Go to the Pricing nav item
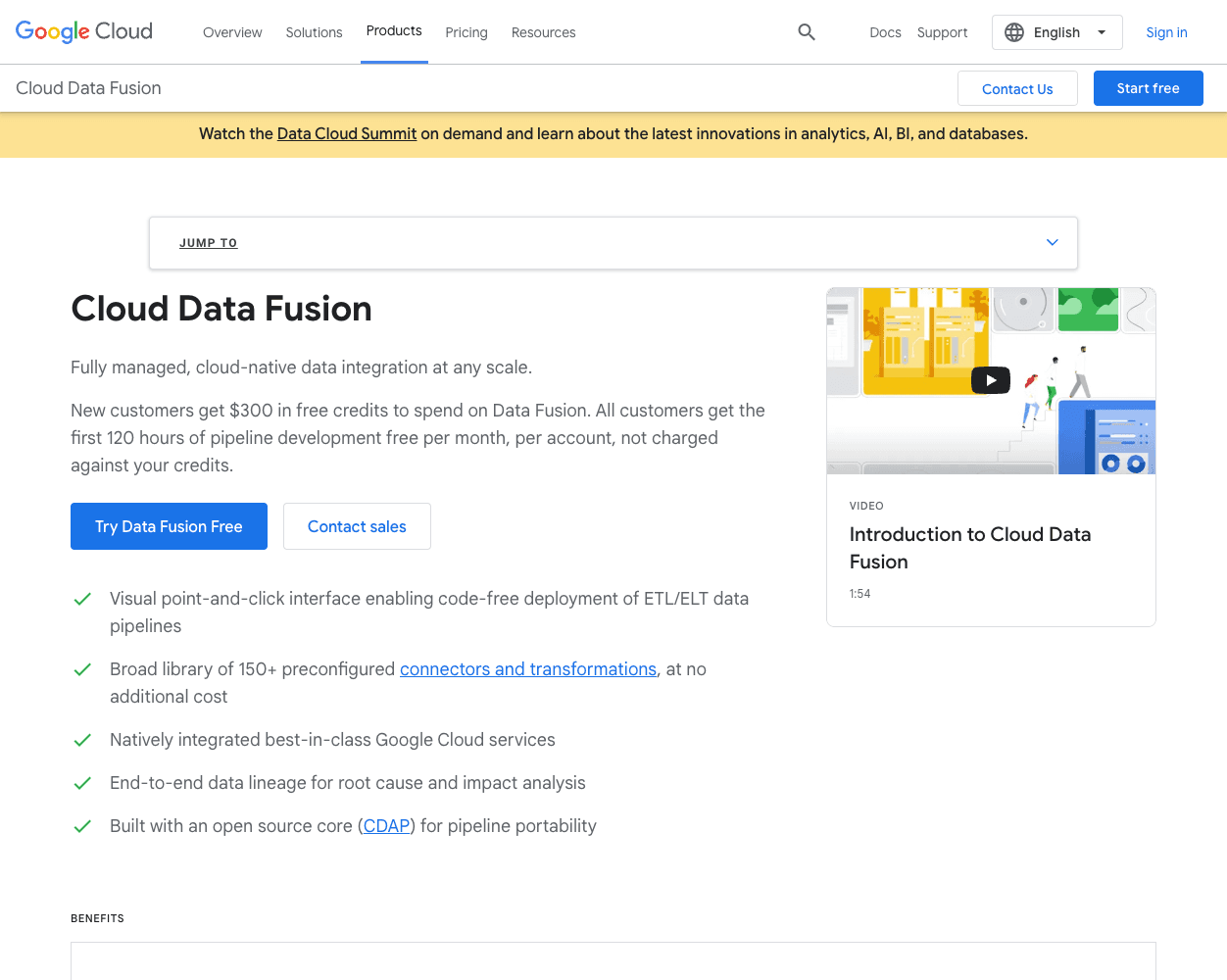The width and height of the screenshot is (1227, 980). coord(466,32)
